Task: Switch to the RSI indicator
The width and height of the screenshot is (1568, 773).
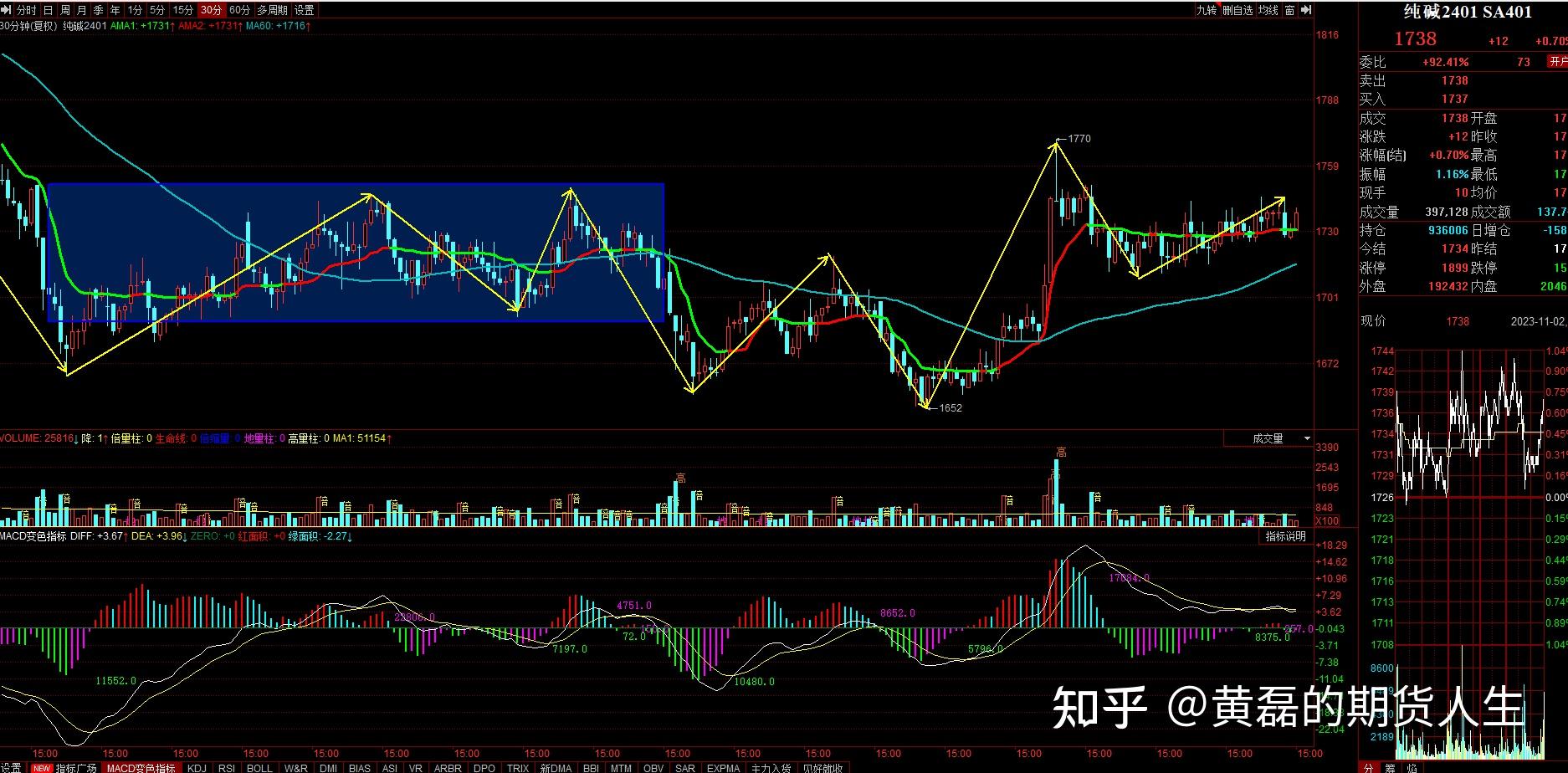Action: click(227, 767)
